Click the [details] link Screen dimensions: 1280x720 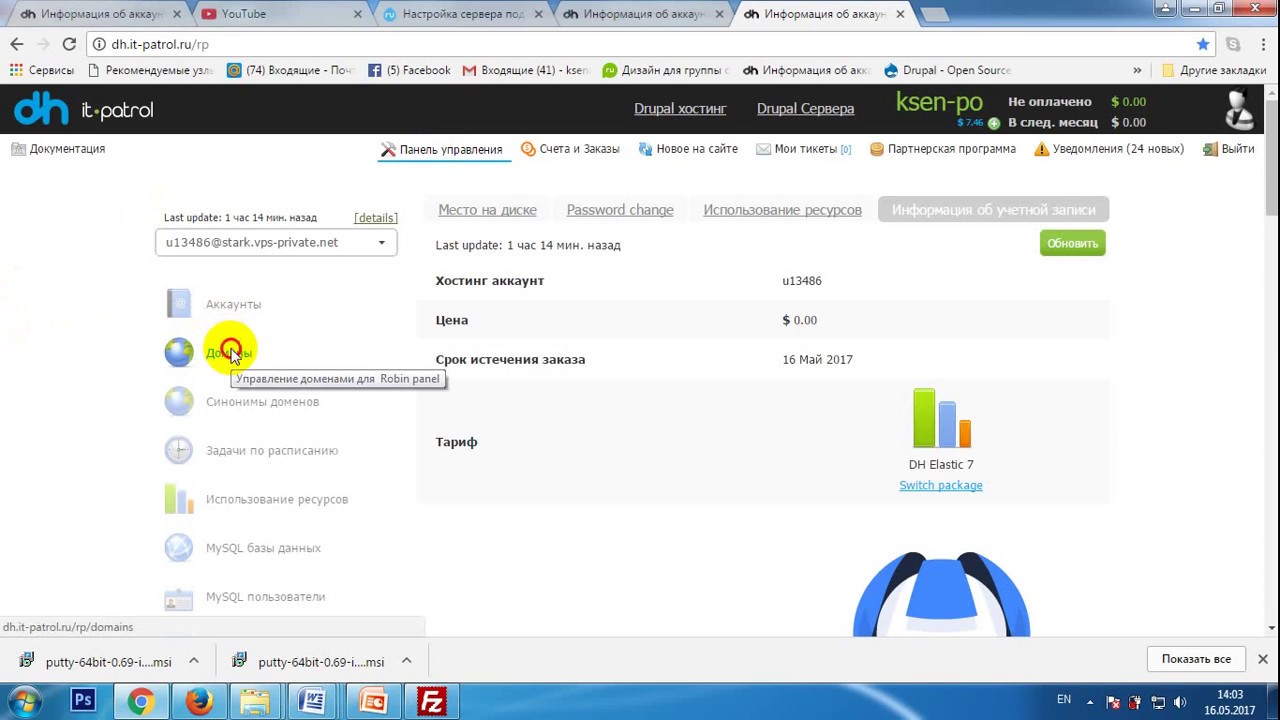tap(376, 218)
